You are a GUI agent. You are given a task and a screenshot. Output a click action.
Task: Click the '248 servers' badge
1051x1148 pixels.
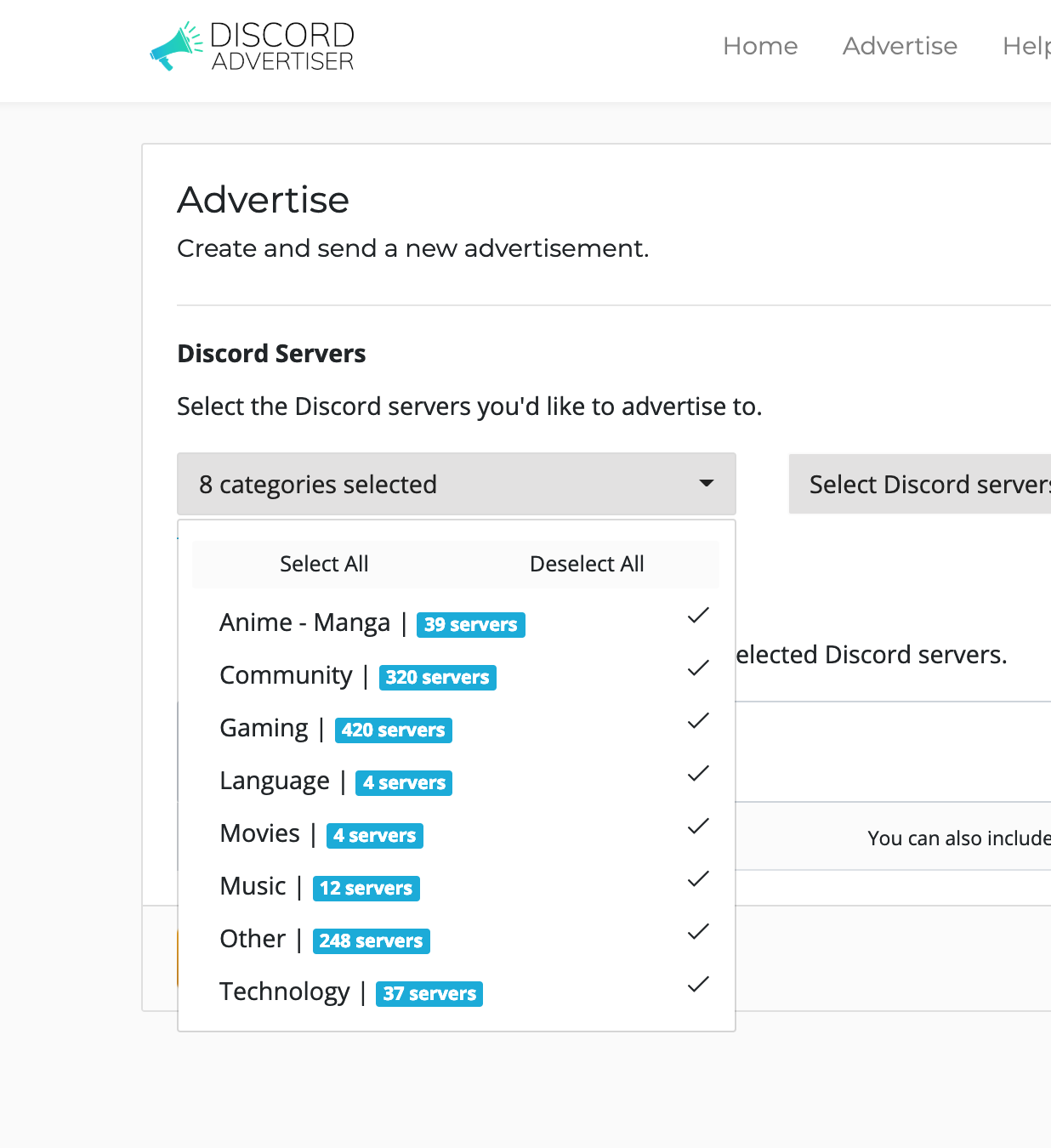[372, 941]
